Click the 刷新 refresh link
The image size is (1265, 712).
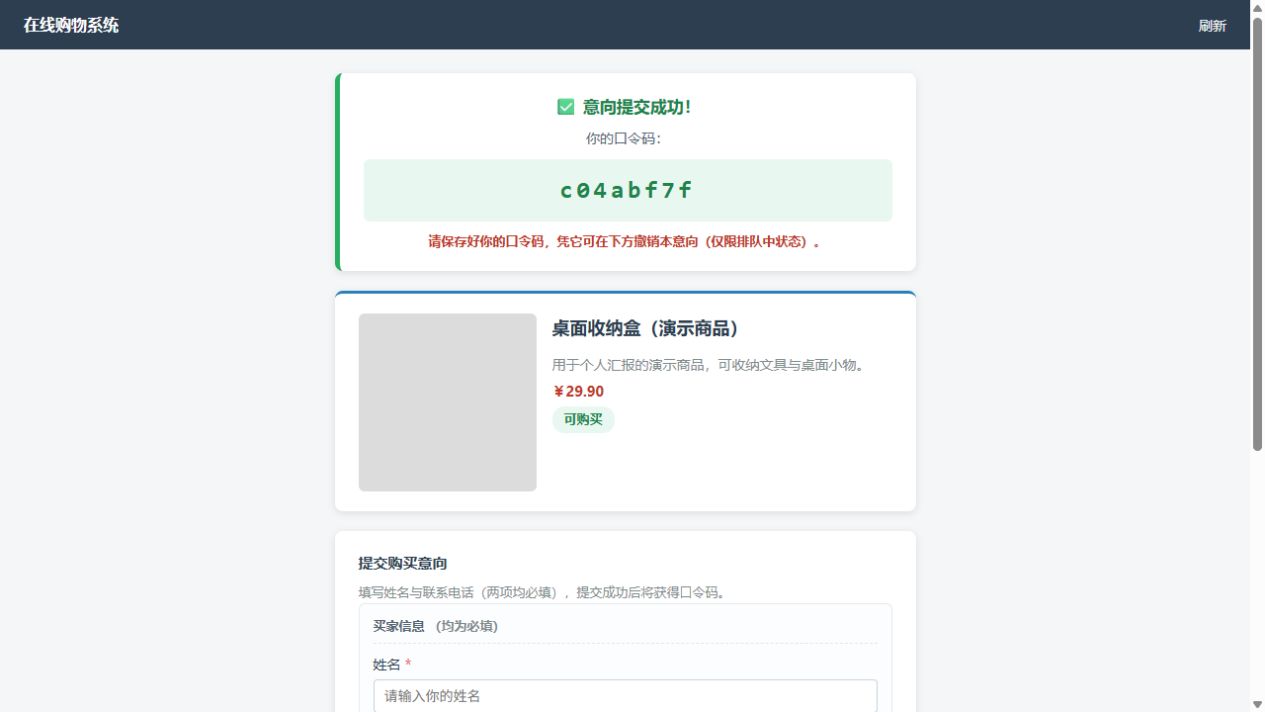point(1212,26)
